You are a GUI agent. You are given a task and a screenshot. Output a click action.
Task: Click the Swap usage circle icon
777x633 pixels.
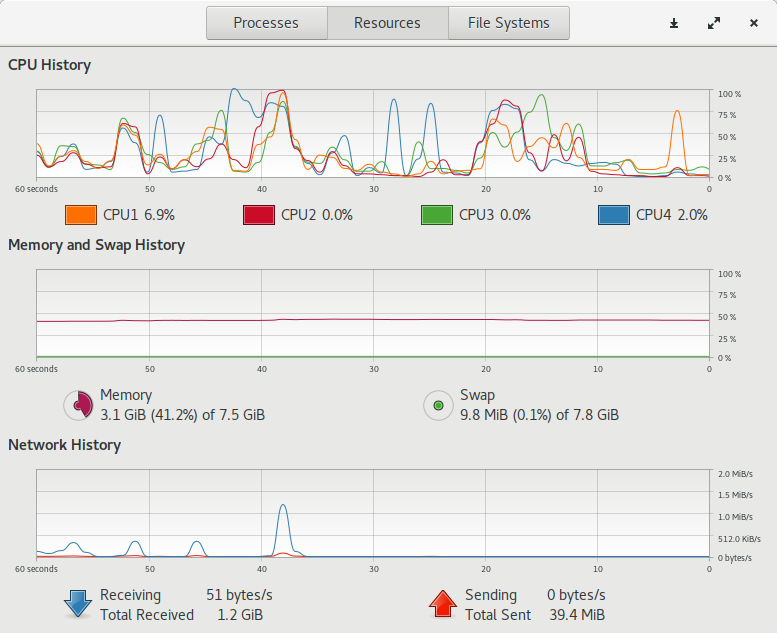(x=438, y=405)
